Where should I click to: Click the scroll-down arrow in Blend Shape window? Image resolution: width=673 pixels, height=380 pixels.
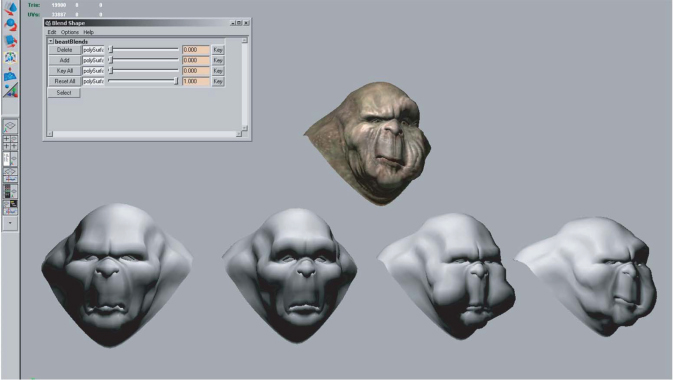245,128
